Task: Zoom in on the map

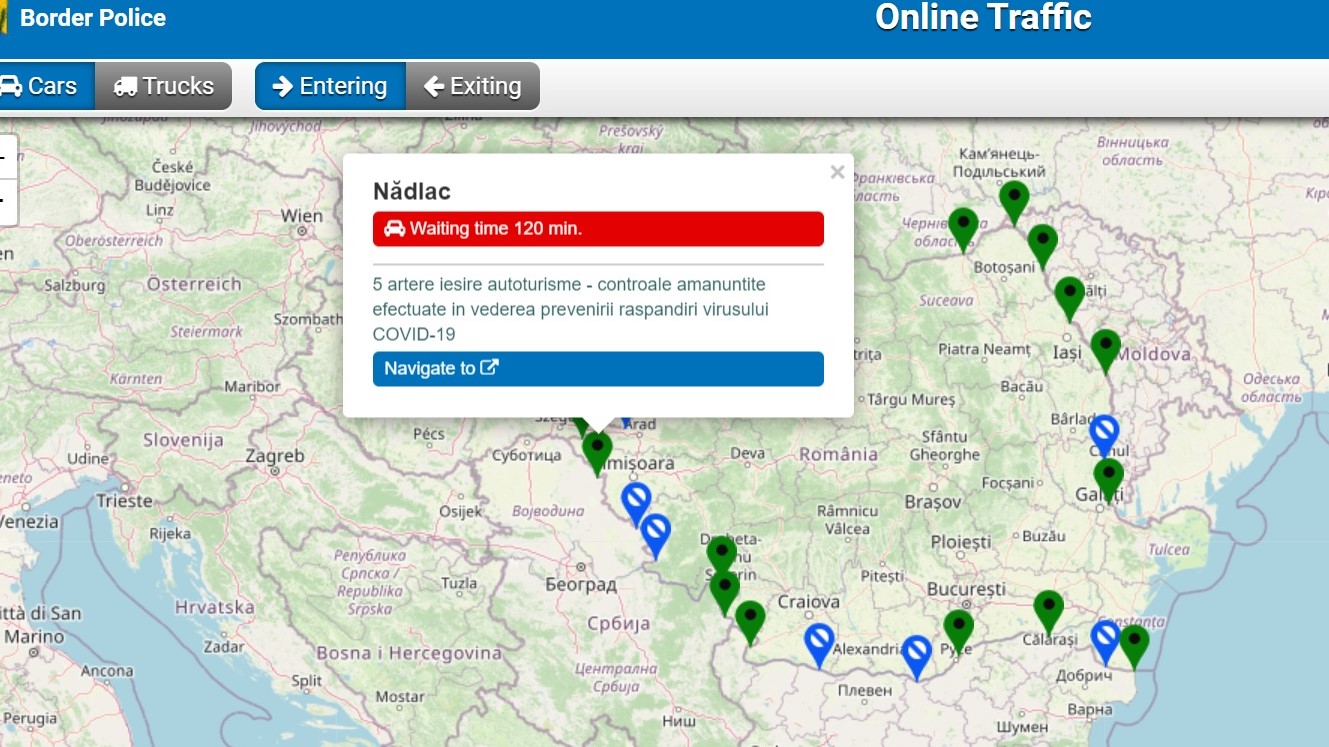Action: point(5,157)
